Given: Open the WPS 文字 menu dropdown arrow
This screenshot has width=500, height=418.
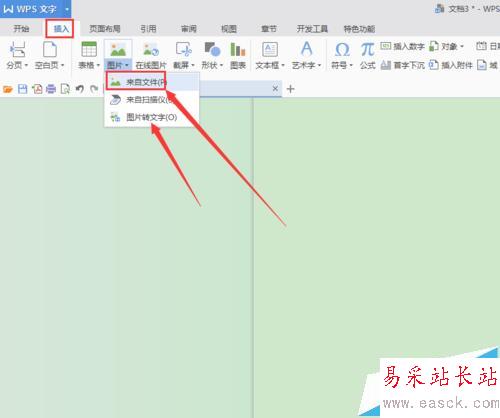Looking at the screenshot, I should pos(67,9).
